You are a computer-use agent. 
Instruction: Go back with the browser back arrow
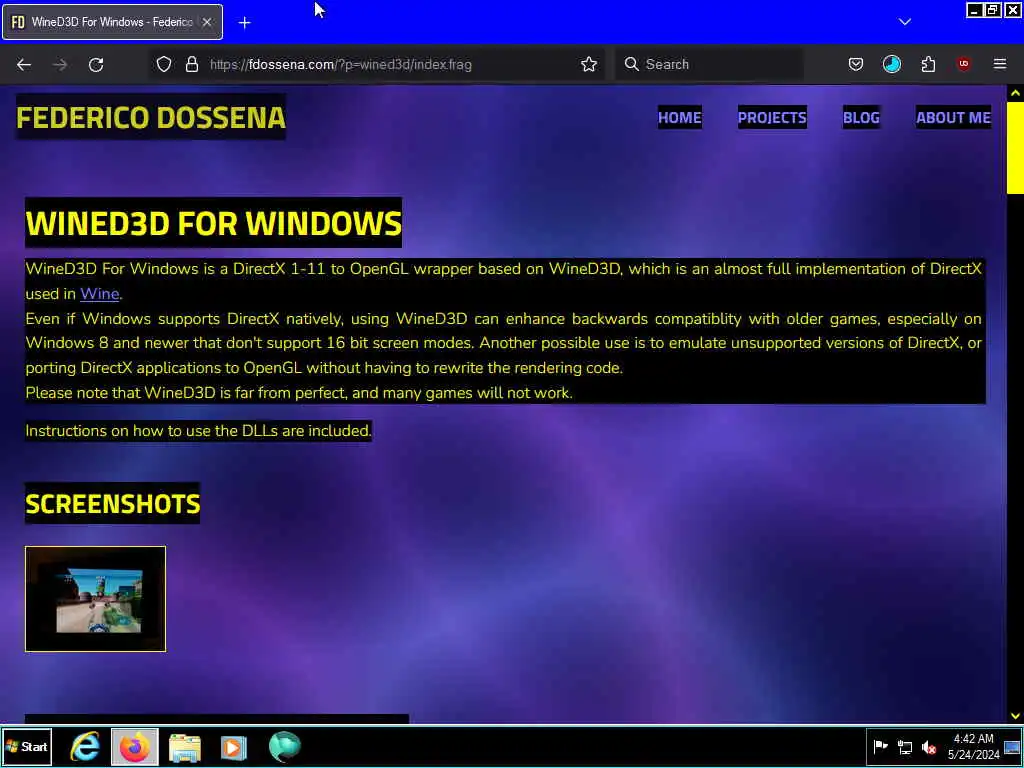coord(24,64)
